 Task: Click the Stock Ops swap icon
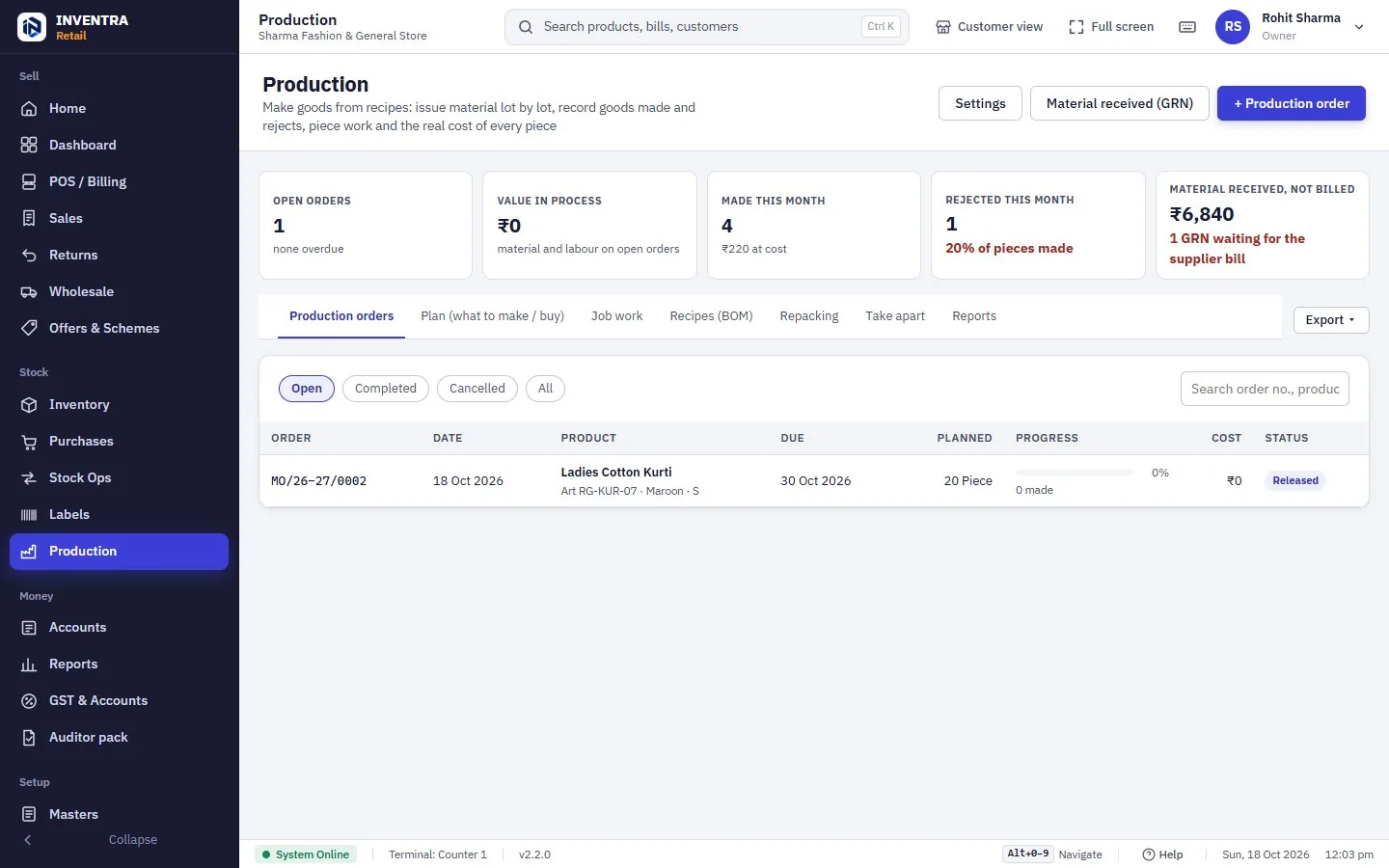click(29, 477)
